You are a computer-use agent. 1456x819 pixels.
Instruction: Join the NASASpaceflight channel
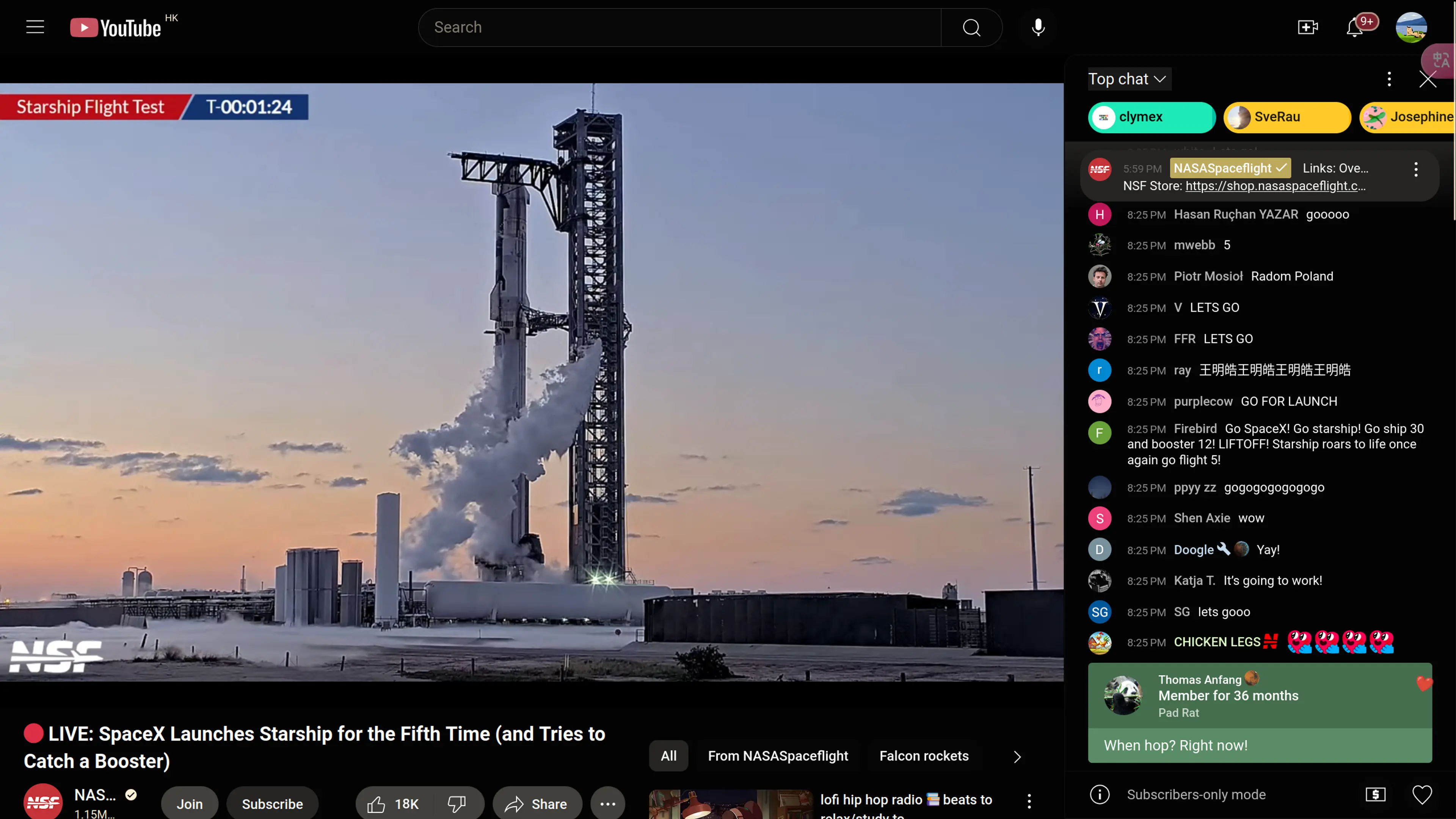click(189, 804)
